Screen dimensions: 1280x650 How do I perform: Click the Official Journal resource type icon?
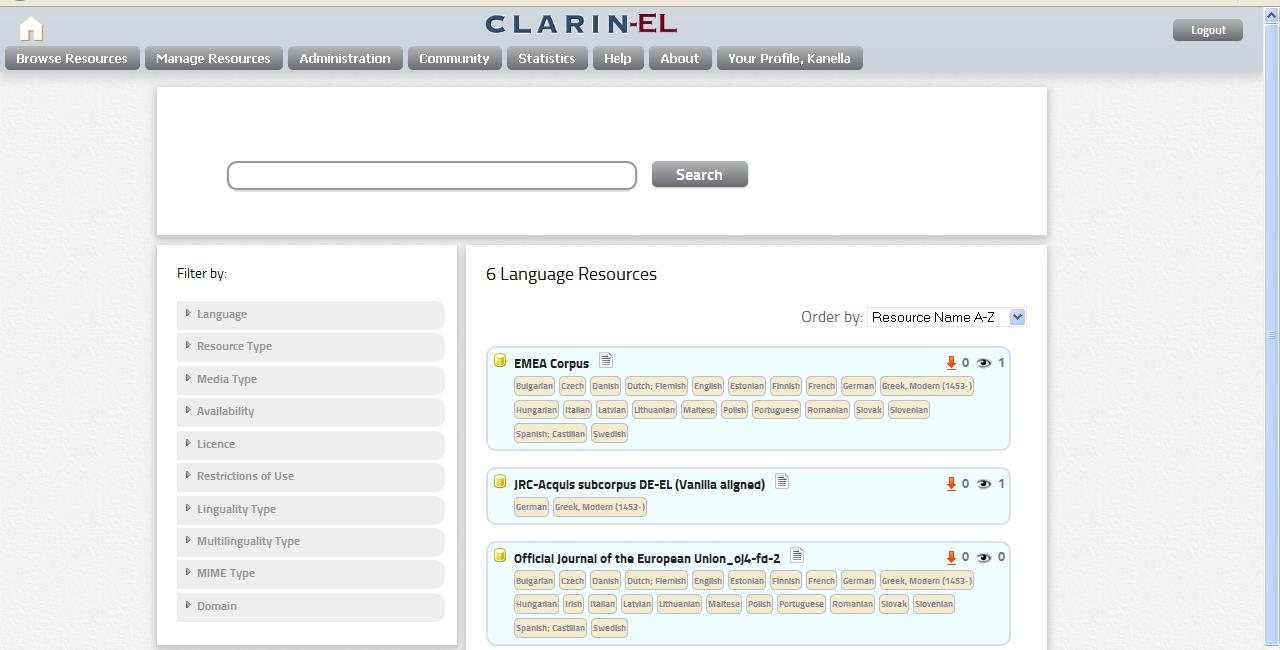click(500, 555)
